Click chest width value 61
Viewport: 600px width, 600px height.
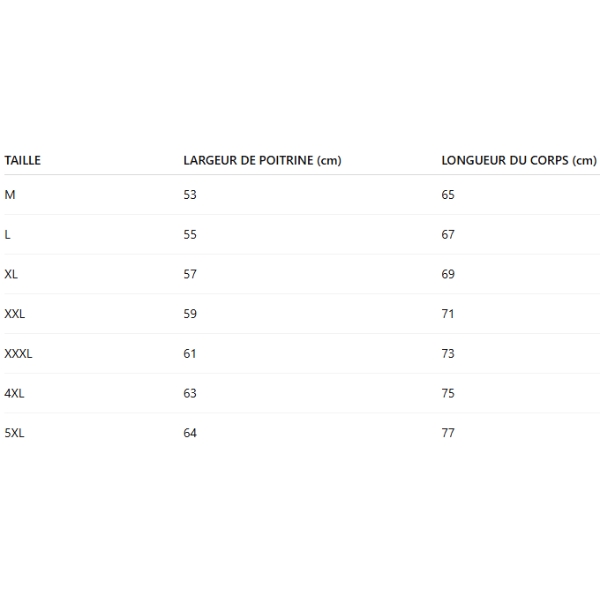(190, 354)
